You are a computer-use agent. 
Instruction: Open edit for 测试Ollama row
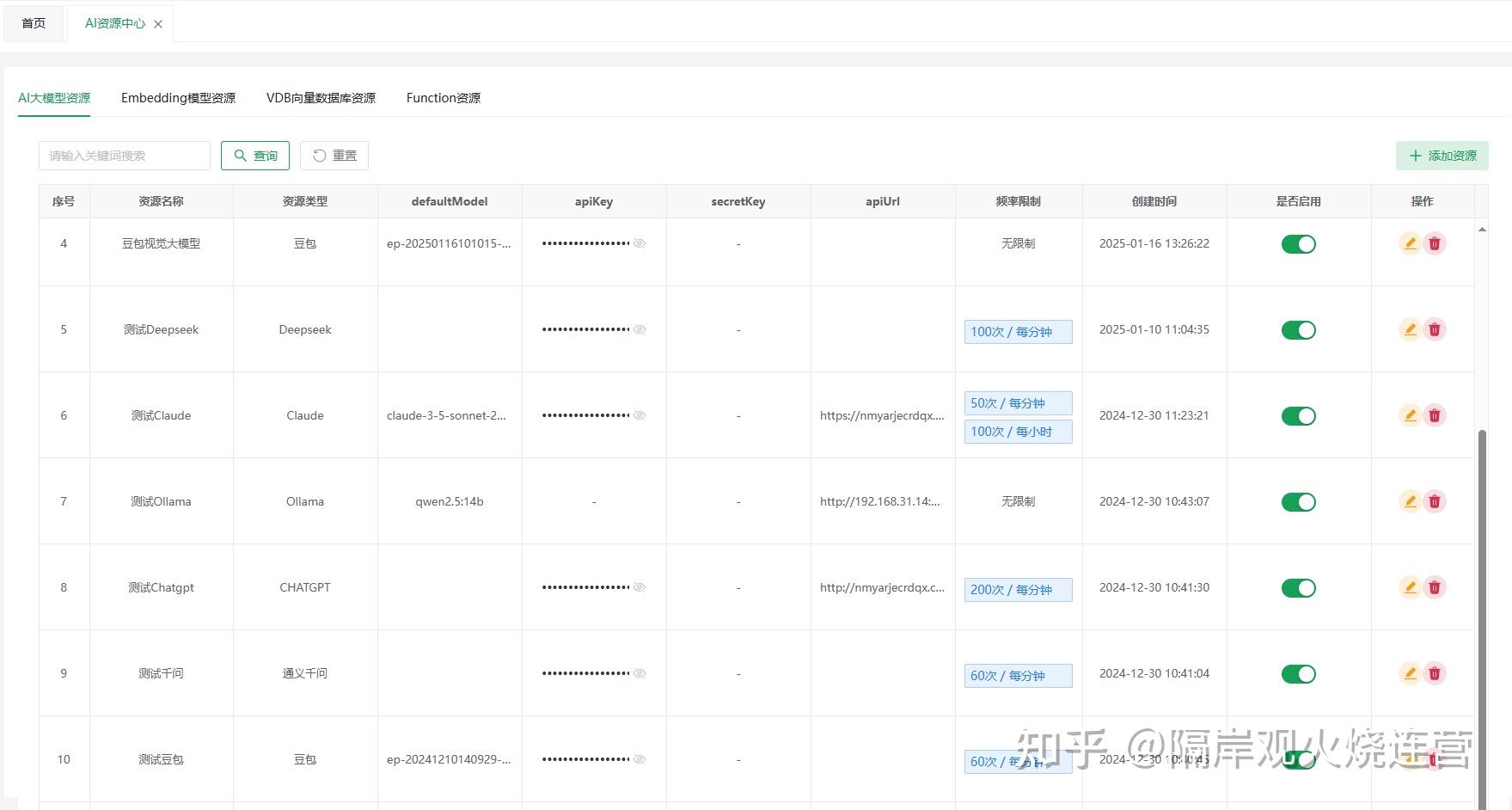pyautogui.click(x=1409, y=501)
